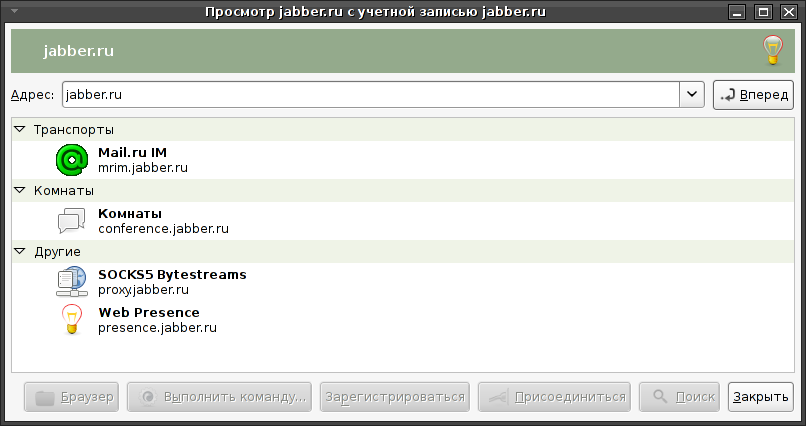Click the Закрыть button
The width and height of the screenshot is (806, 426).
point(761,397)
